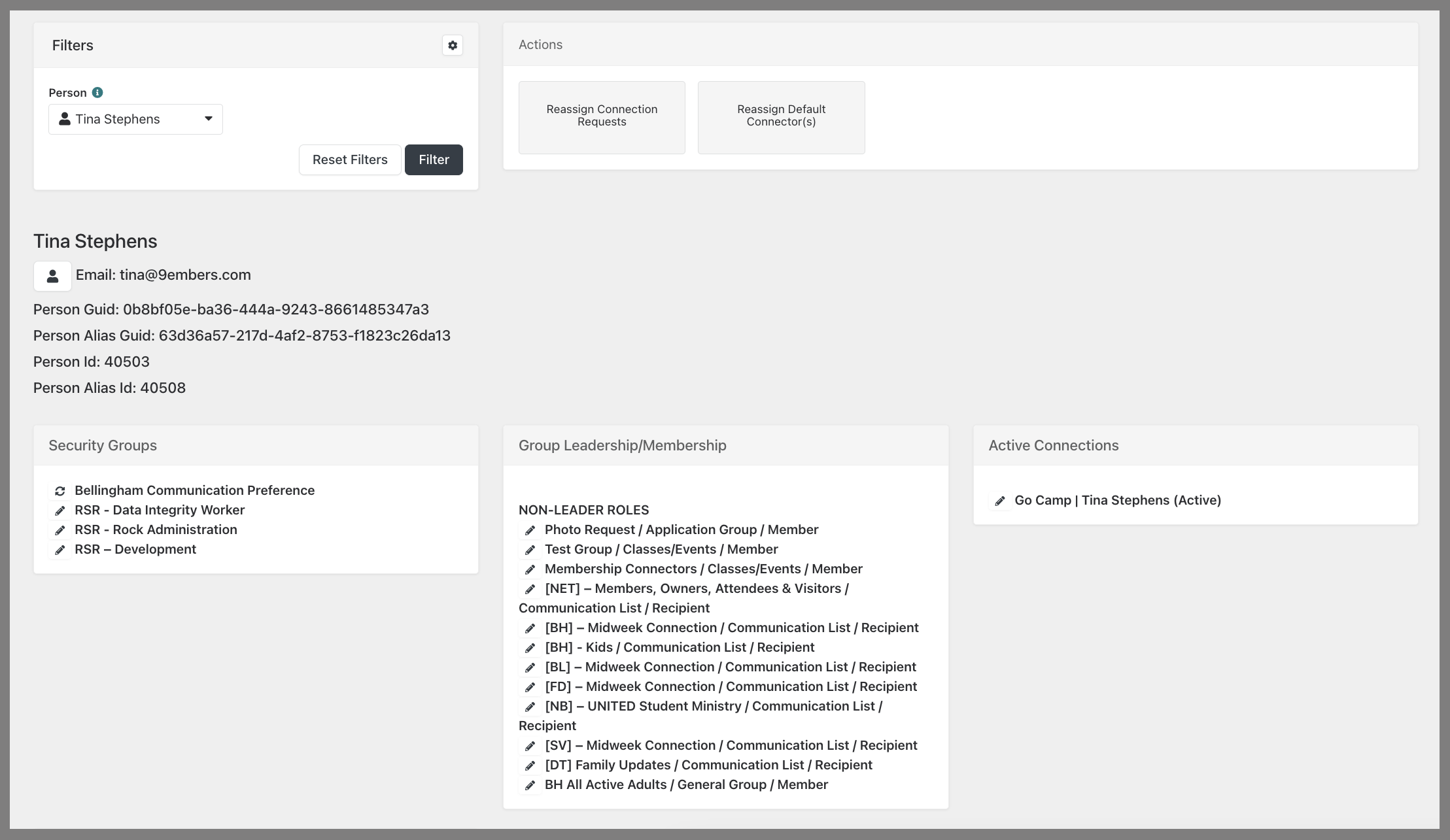Open the Tina Stephens person dropdown
The image size is (1450, 840).
pos(118,119)
